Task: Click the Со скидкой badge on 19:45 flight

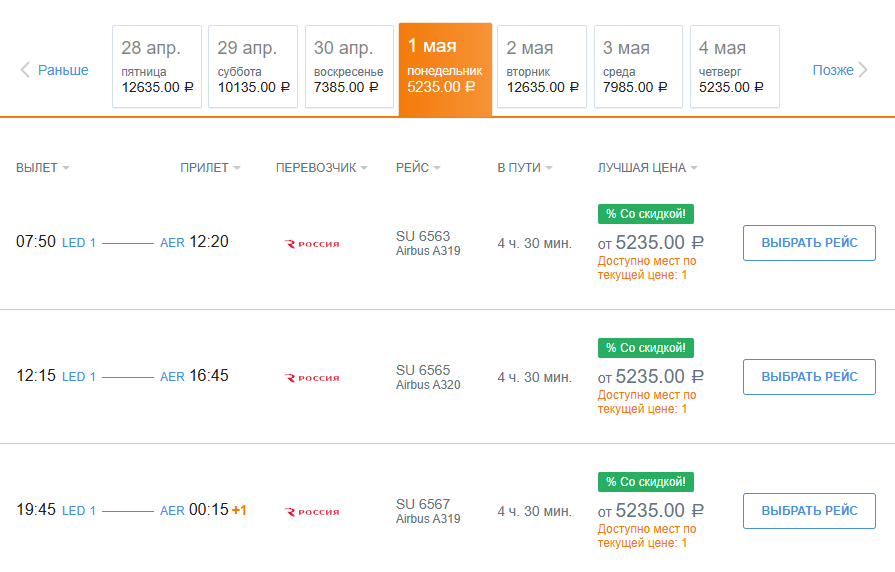Action: click(x=646, y=482)
